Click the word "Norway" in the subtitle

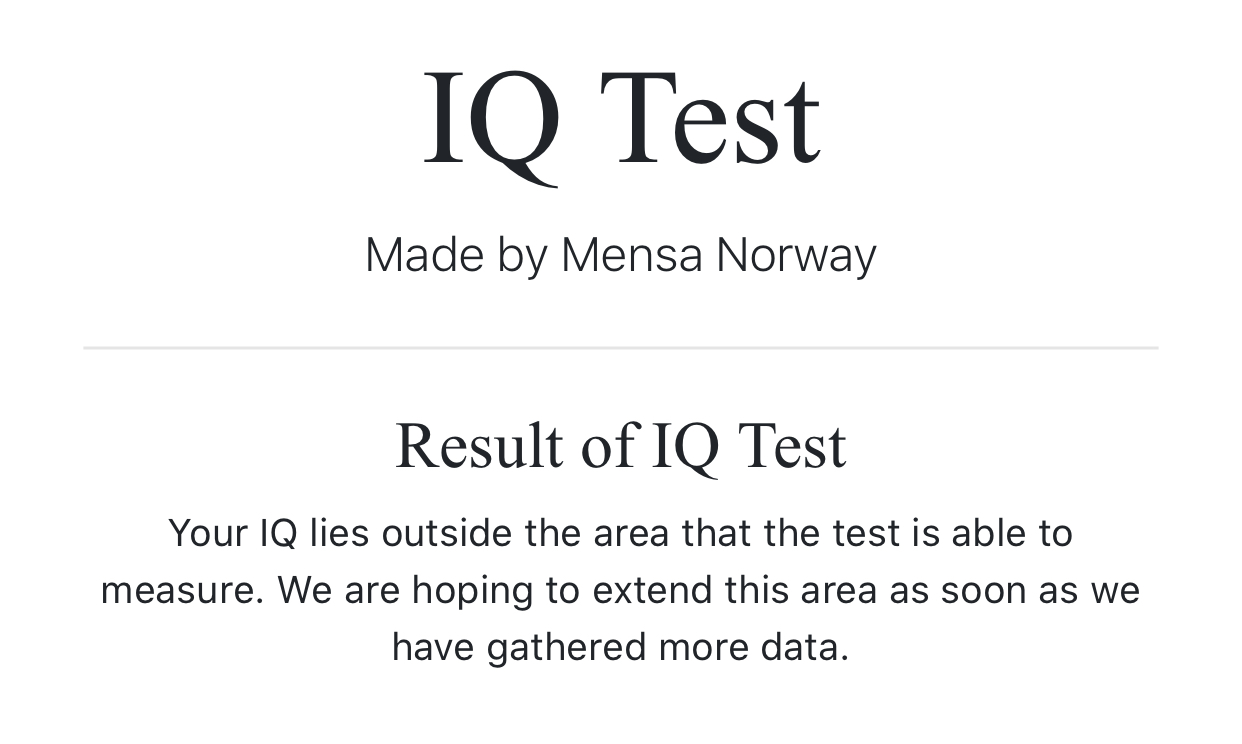click(x=797, y=257)
